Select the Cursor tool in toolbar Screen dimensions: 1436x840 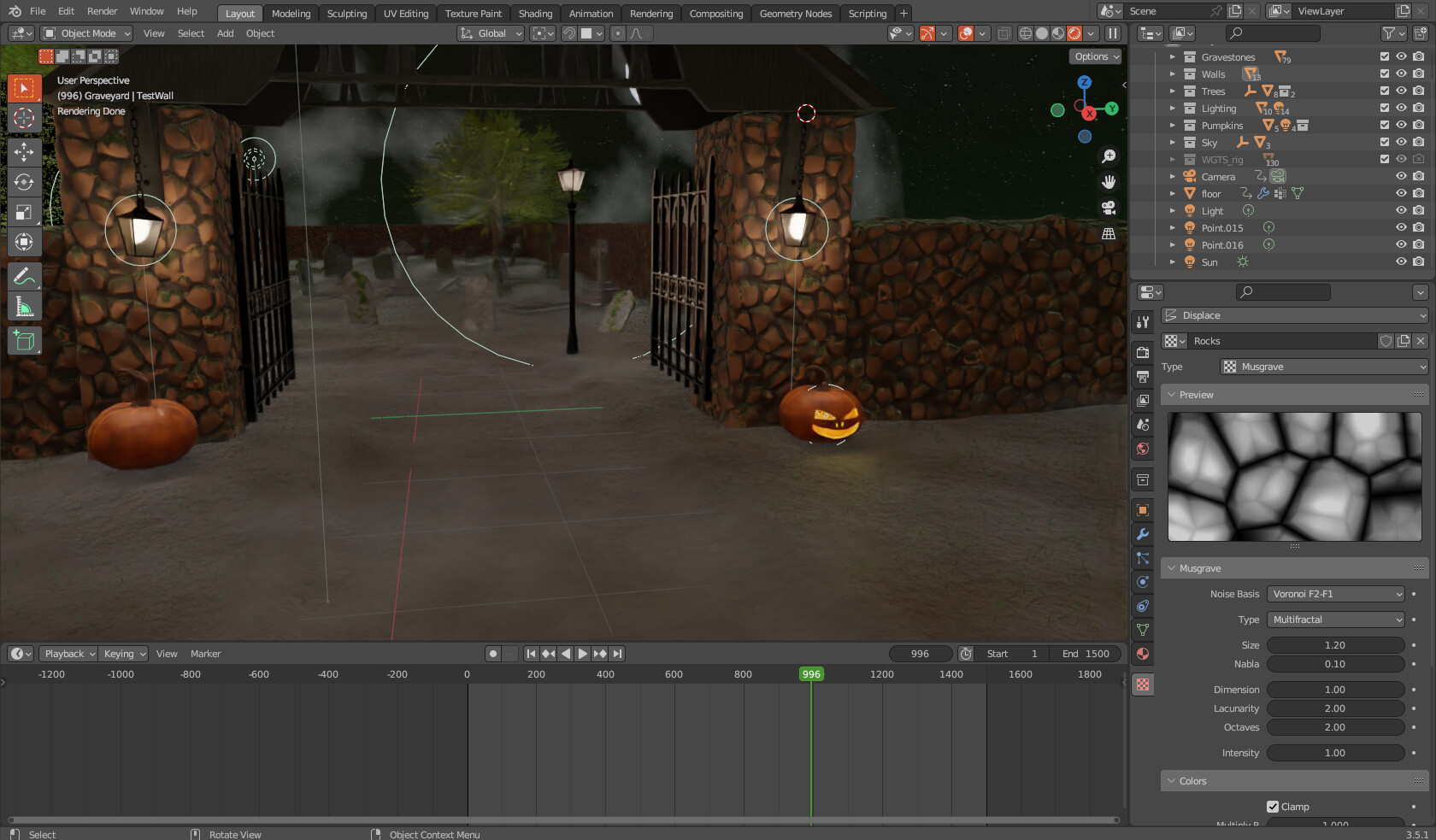coord(24,118)
